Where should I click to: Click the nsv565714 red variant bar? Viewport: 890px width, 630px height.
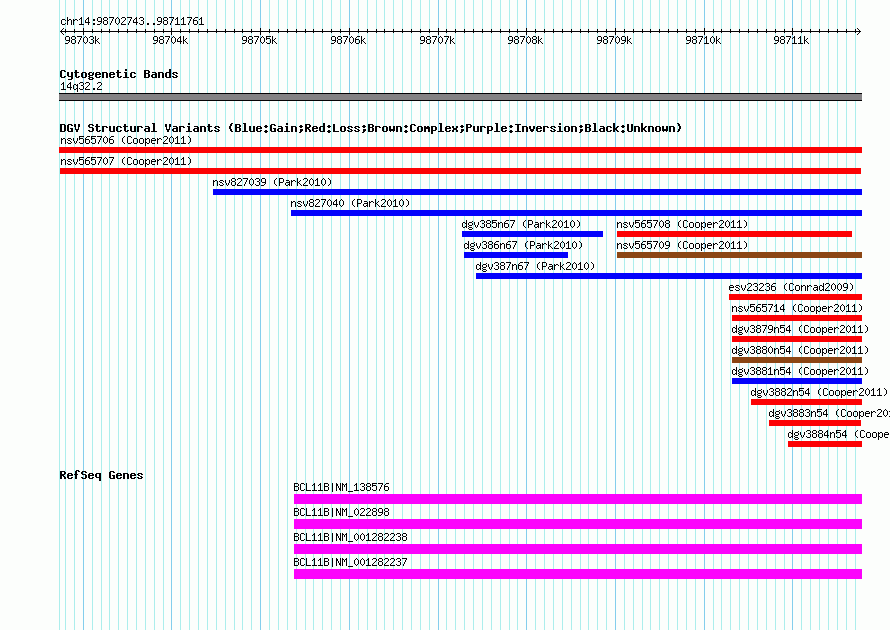(x=797, y=318)
